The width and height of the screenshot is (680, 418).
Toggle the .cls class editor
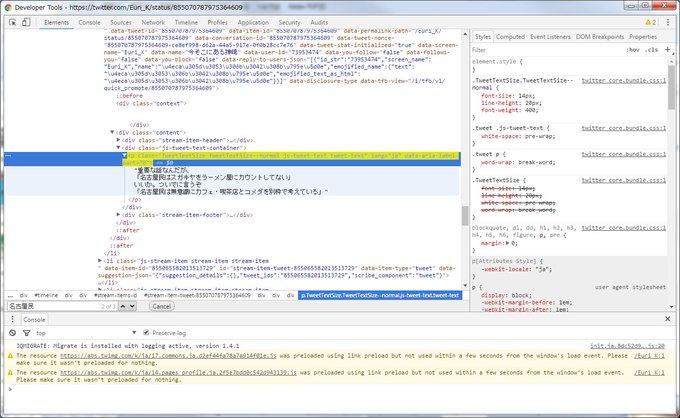click(651, 50)
